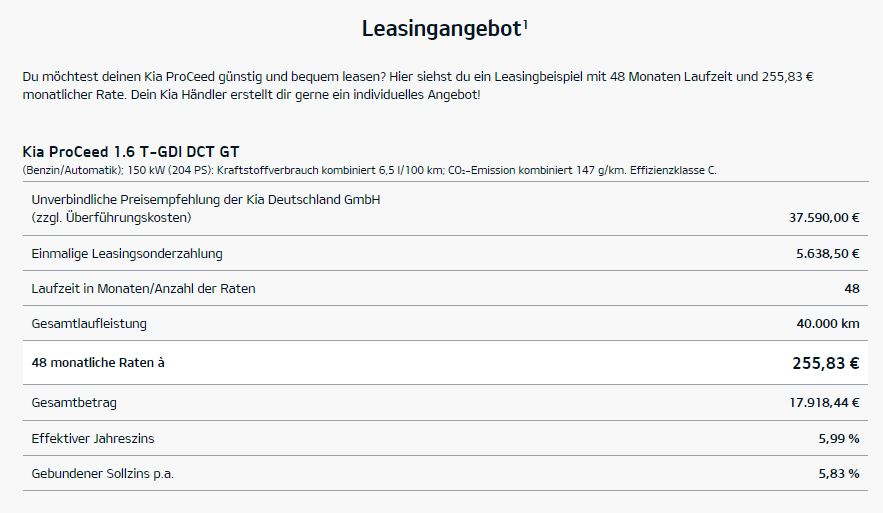This screenshot has width=883, height=513.
Task: Click the 48 monatliche Raten à label
Action: click(98, 362)
